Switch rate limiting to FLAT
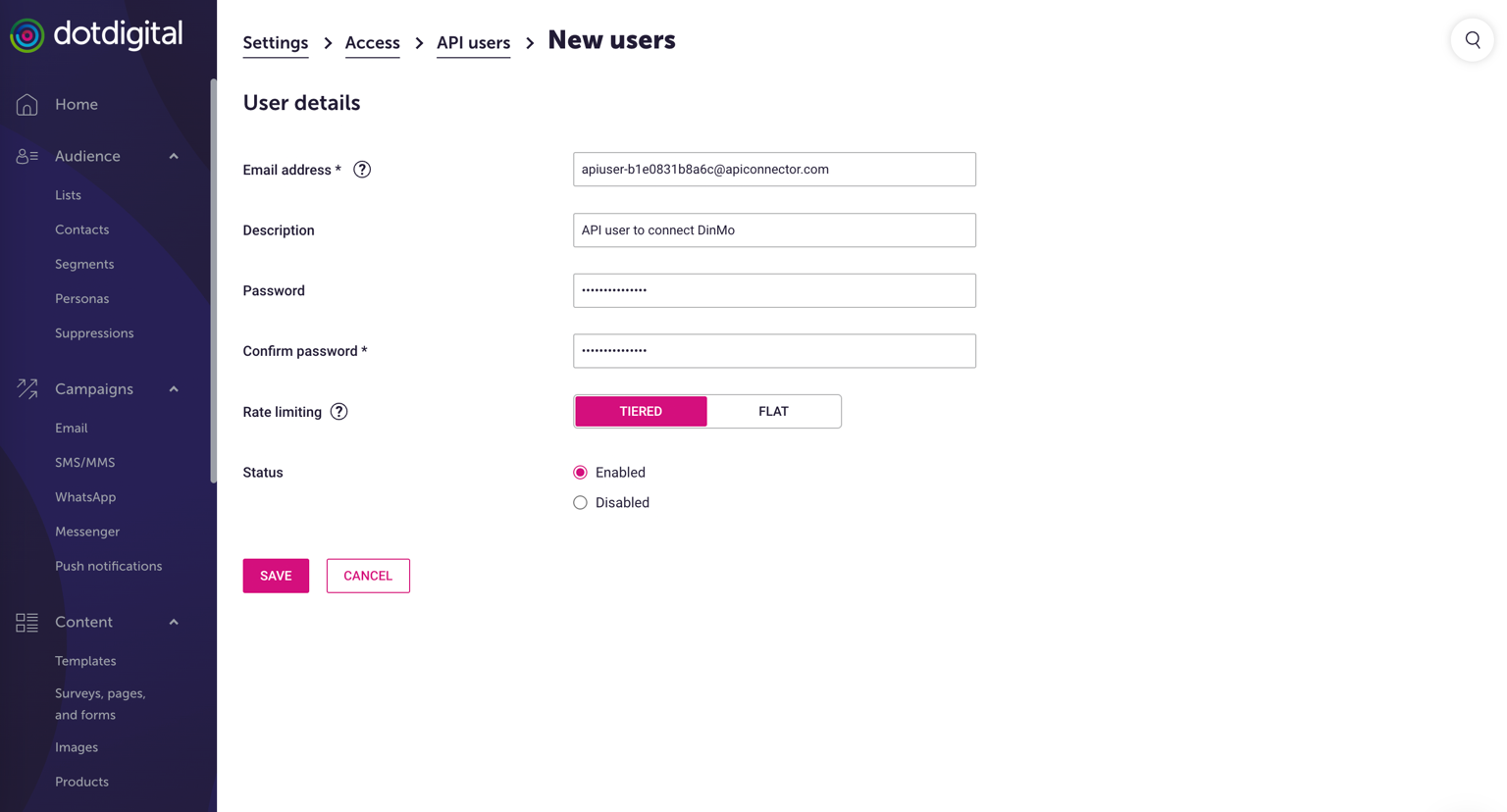1507x812 pixels. [773, 412]
